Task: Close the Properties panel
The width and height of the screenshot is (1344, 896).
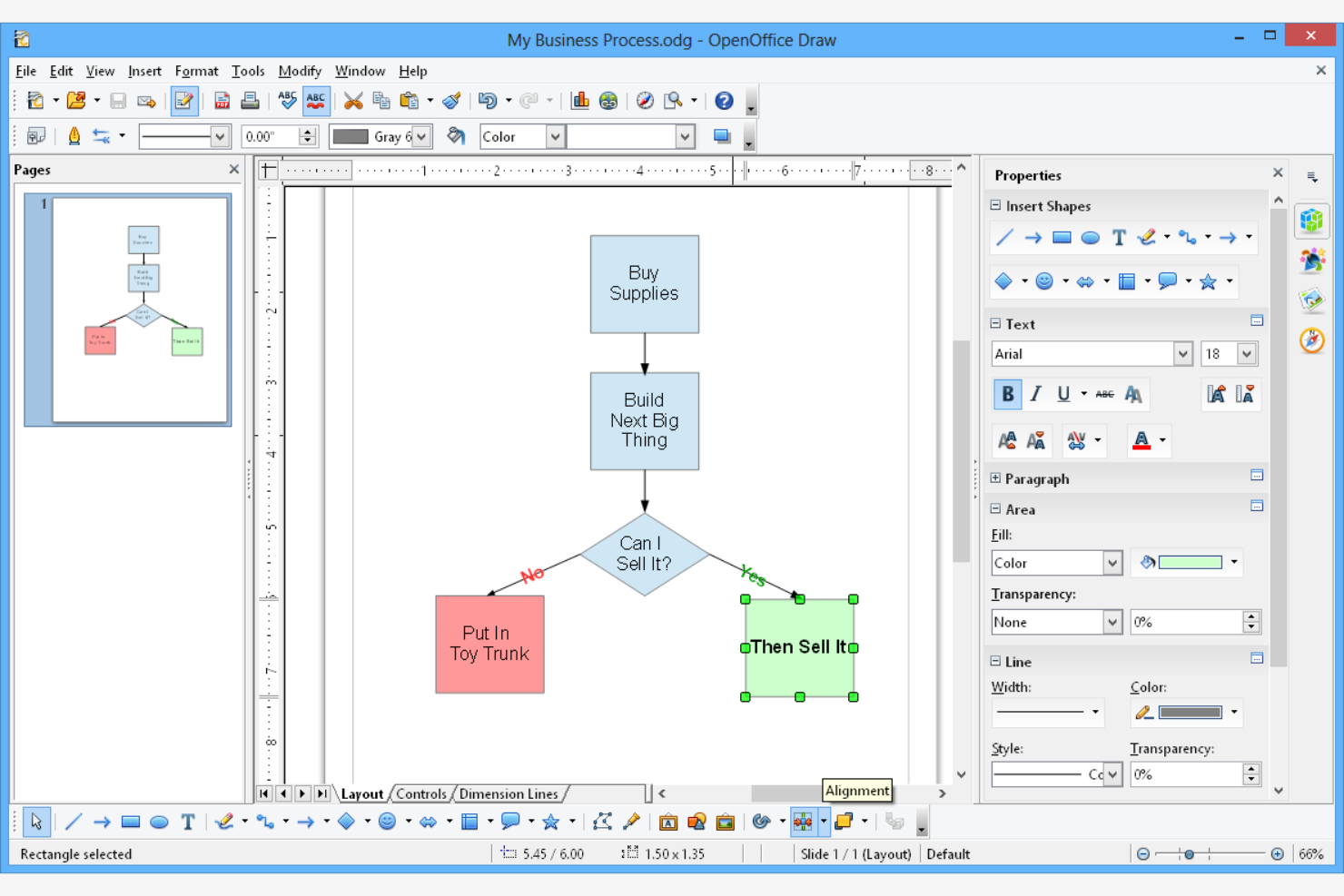Action: point(1278,172)
